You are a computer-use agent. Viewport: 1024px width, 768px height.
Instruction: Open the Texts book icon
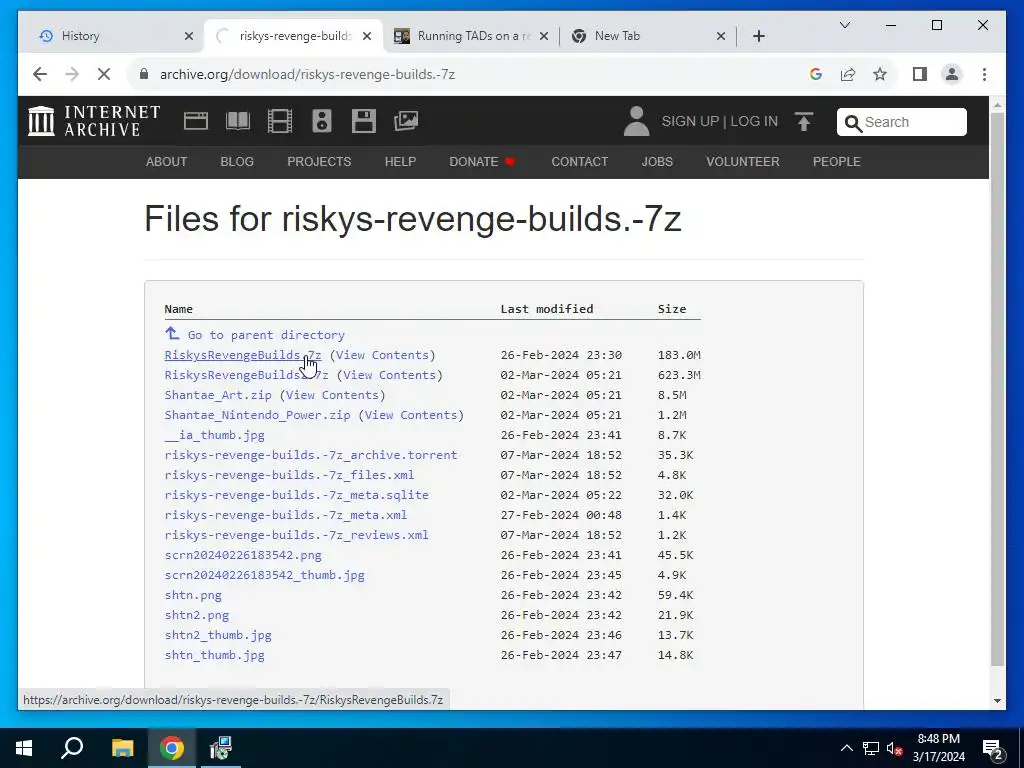238,121
